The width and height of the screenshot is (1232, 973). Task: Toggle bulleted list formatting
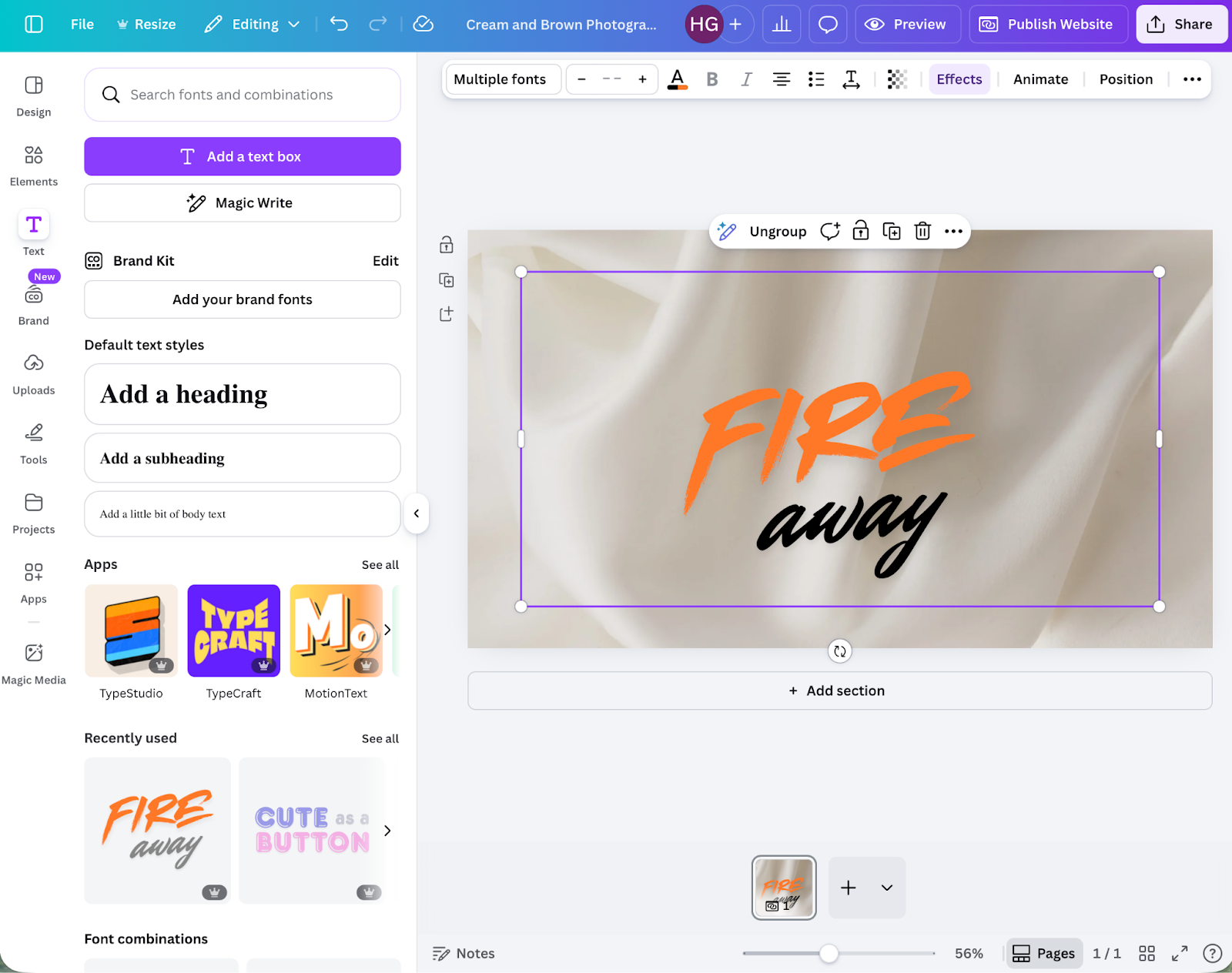(x=816, y=79)
